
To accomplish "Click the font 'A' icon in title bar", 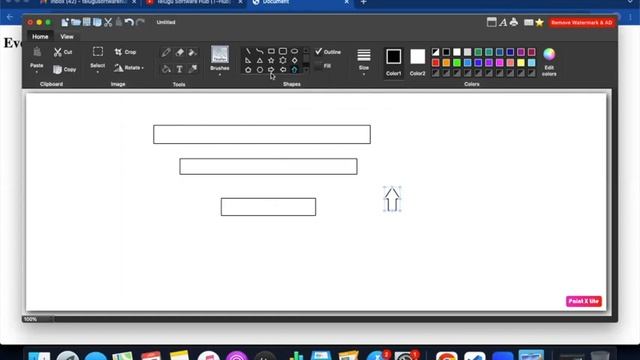I will 503,22.
